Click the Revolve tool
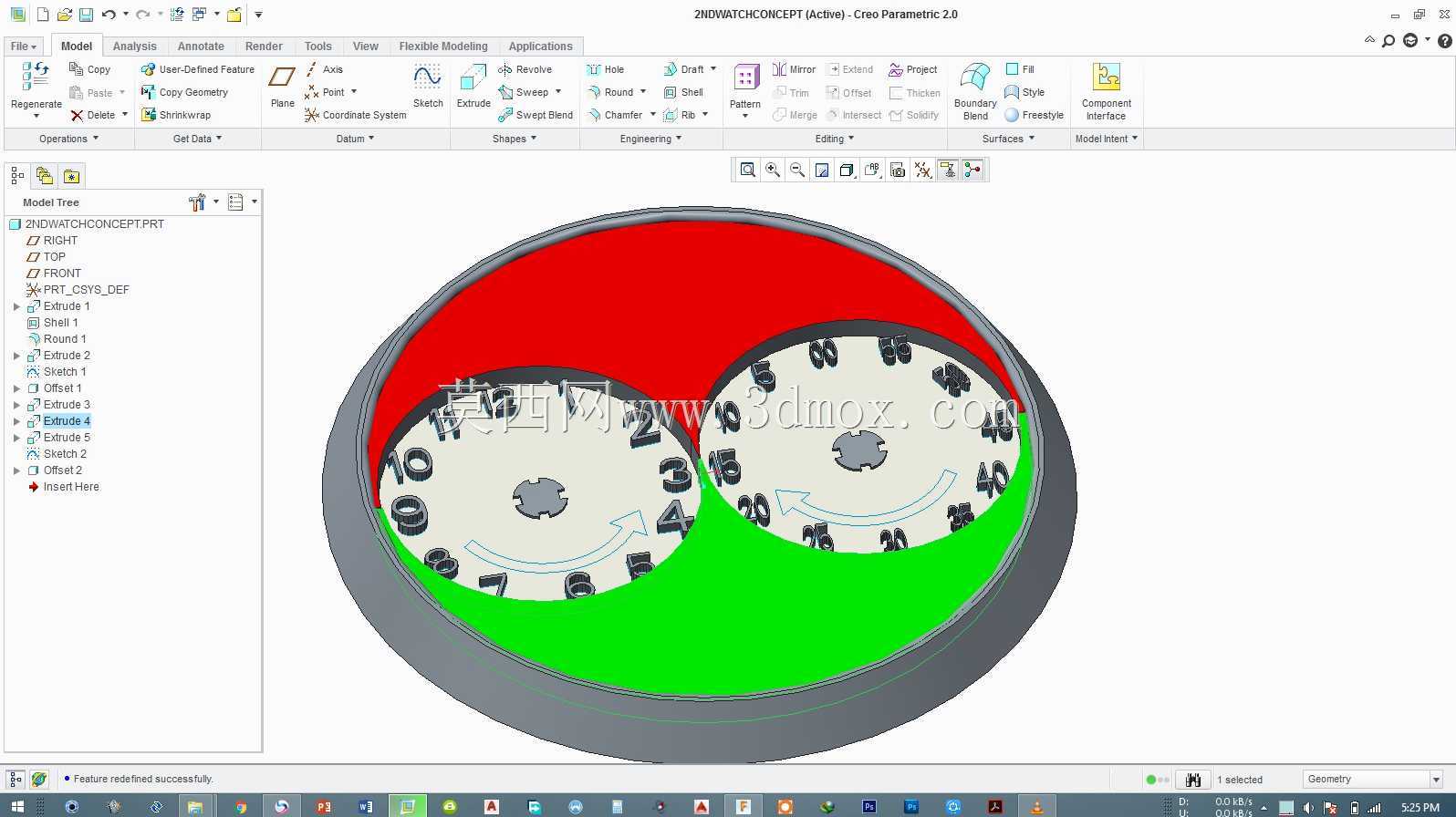This screenshot has height=817, width=1456. point(525,69)
